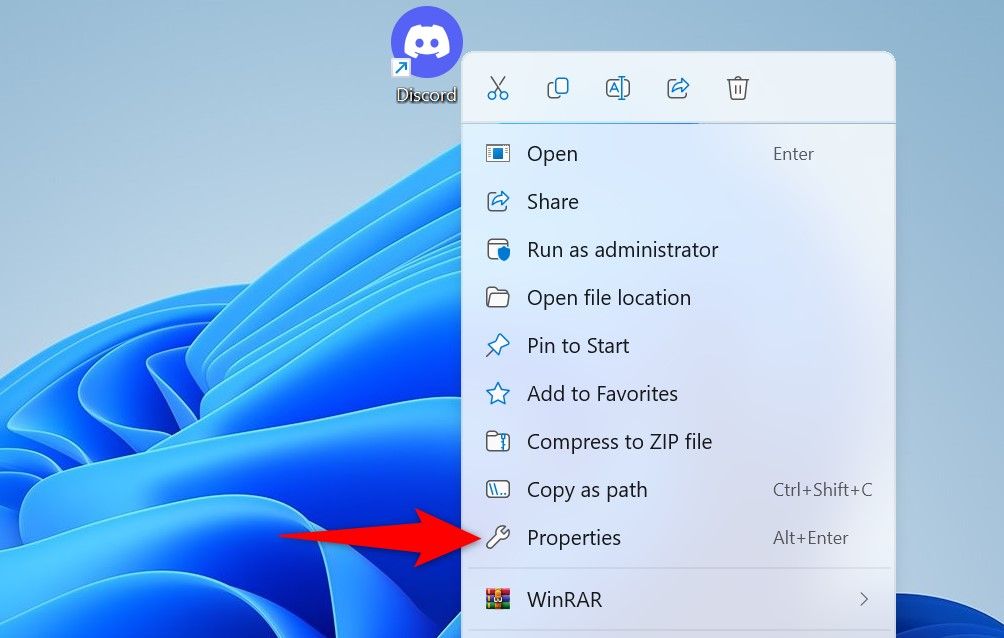Choose Compress to ZIP file
Image resolution: width=1004 pixels, height=638 pixels.
click(619, 441)
